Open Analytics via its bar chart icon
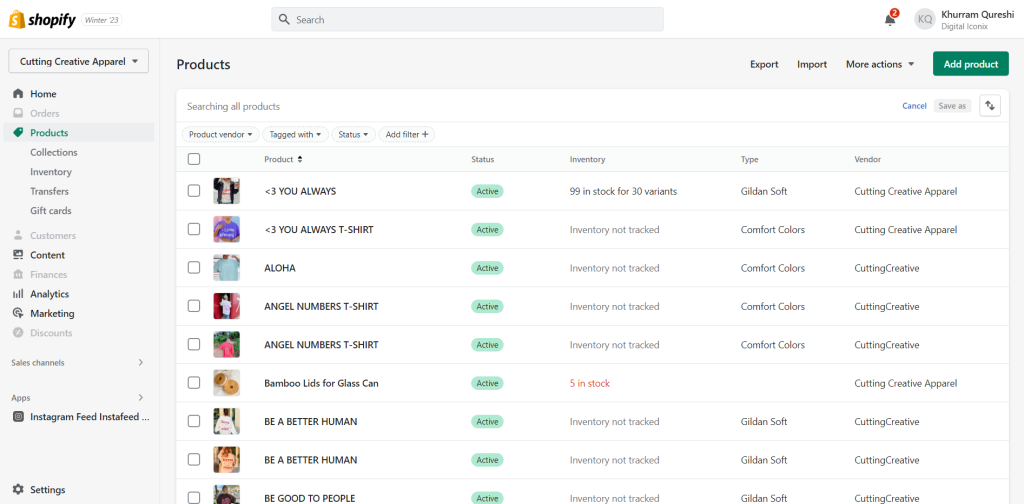Image resolution: width=1024 pixels, height=504 pixels. click(x=18, y=294)
